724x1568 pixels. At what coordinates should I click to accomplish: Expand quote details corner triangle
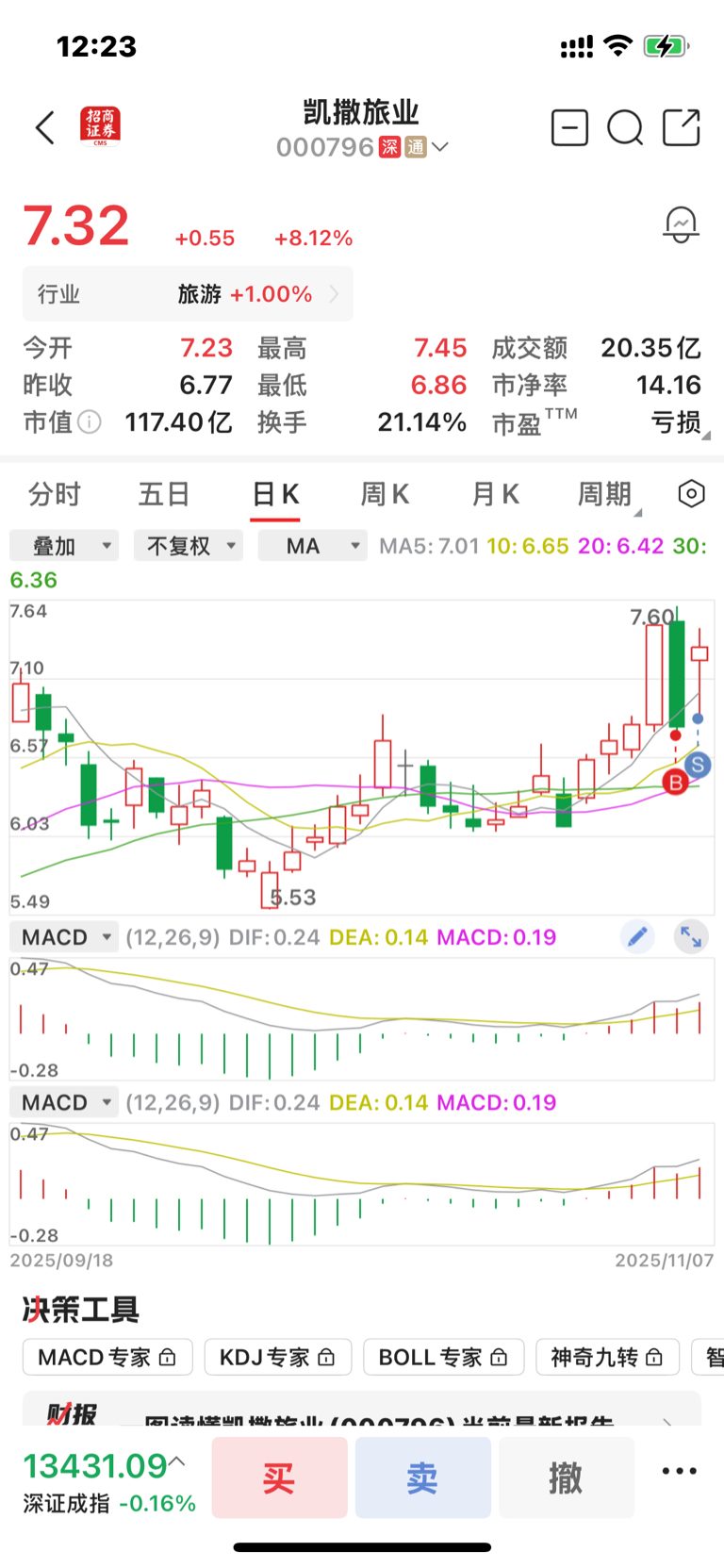[x=707, y=436]
